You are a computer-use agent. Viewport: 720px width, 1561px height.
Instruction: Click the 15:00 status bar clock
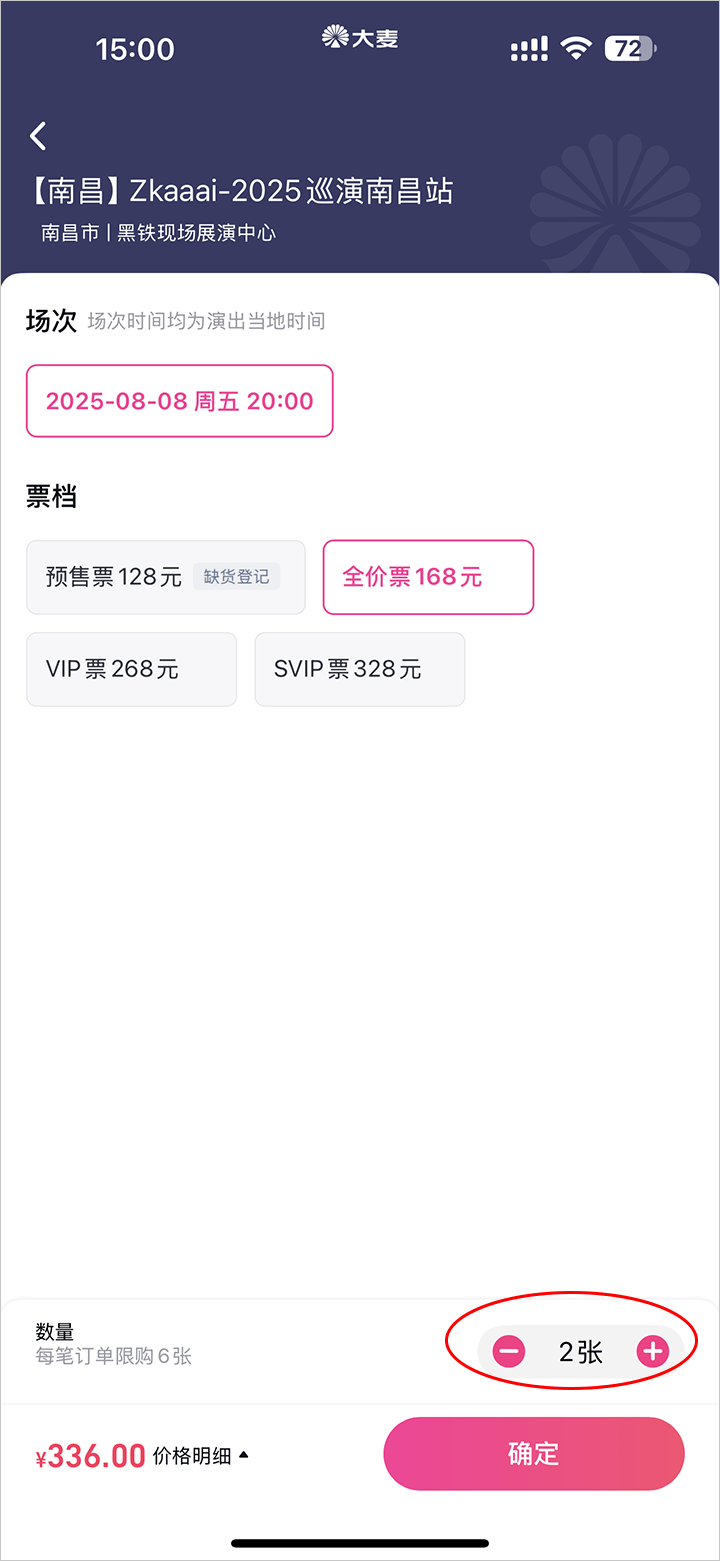tap(134, 49)
